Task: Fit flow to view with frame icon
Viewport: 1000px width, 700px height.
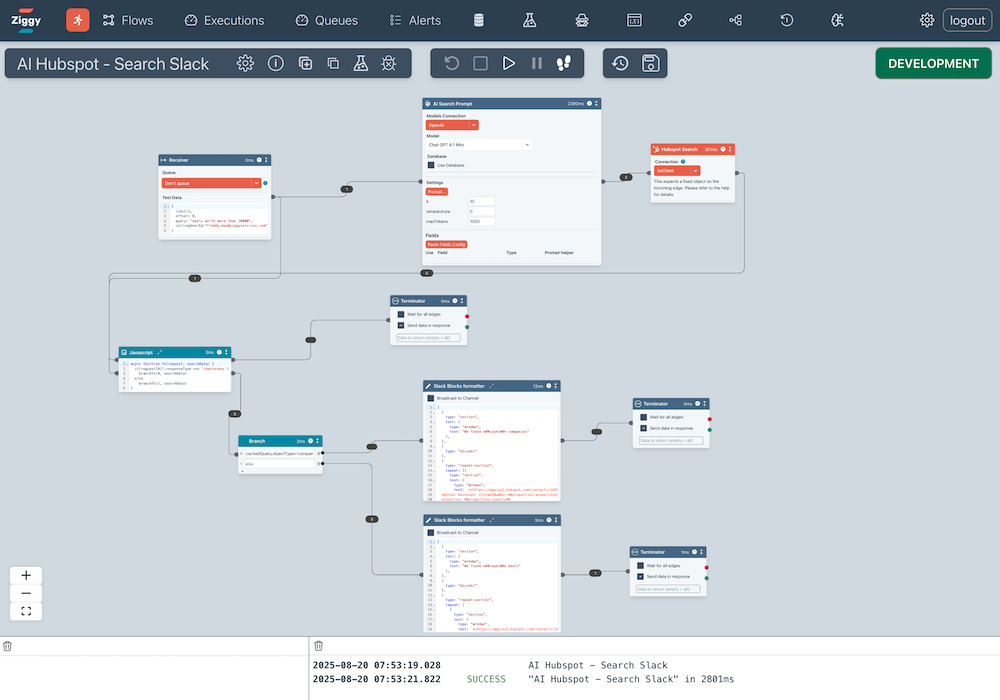Action: 26,611
